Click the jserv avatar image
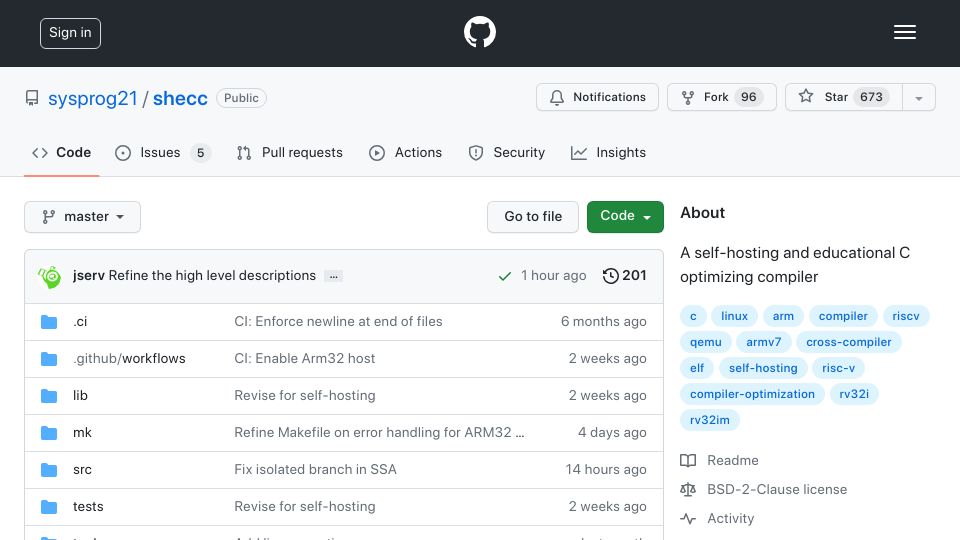The height and width of the screenshot is (540, 960). coord(50,277)
